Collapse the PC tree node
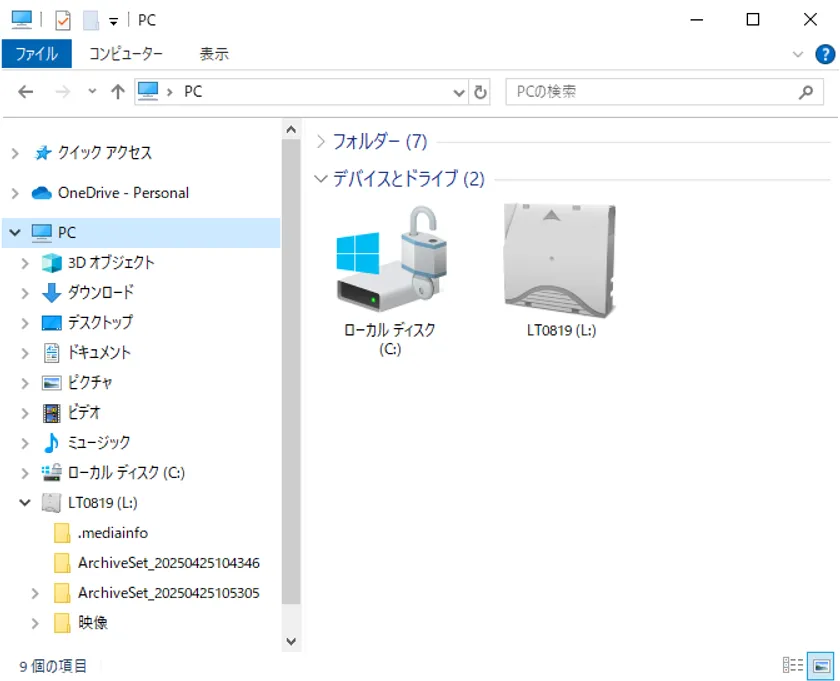Viewport: 840px width, 681px height. [15, 233]
